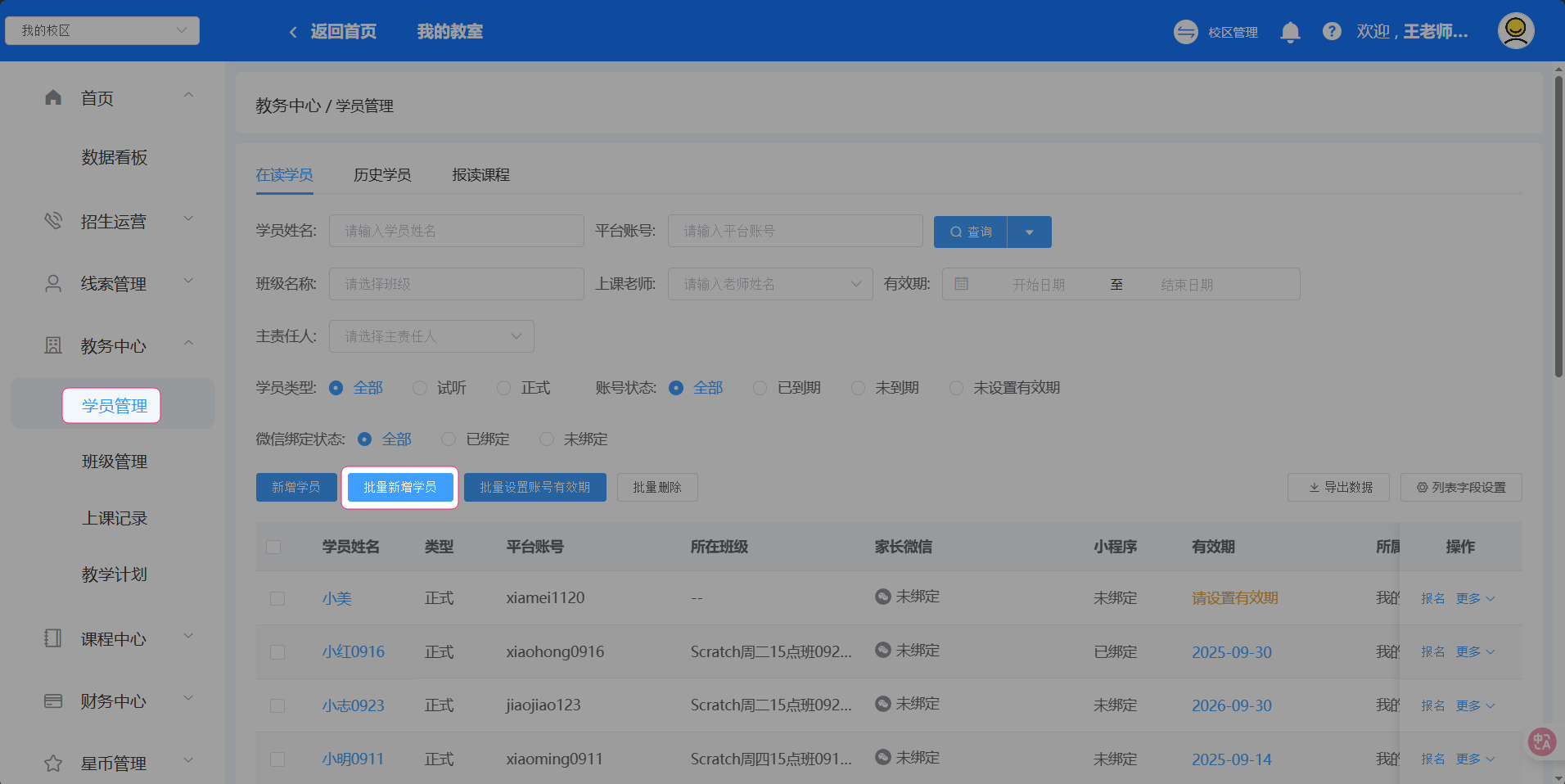Click the home icon in sidebar
The image size is (1565, 784).
coord(53,98)
